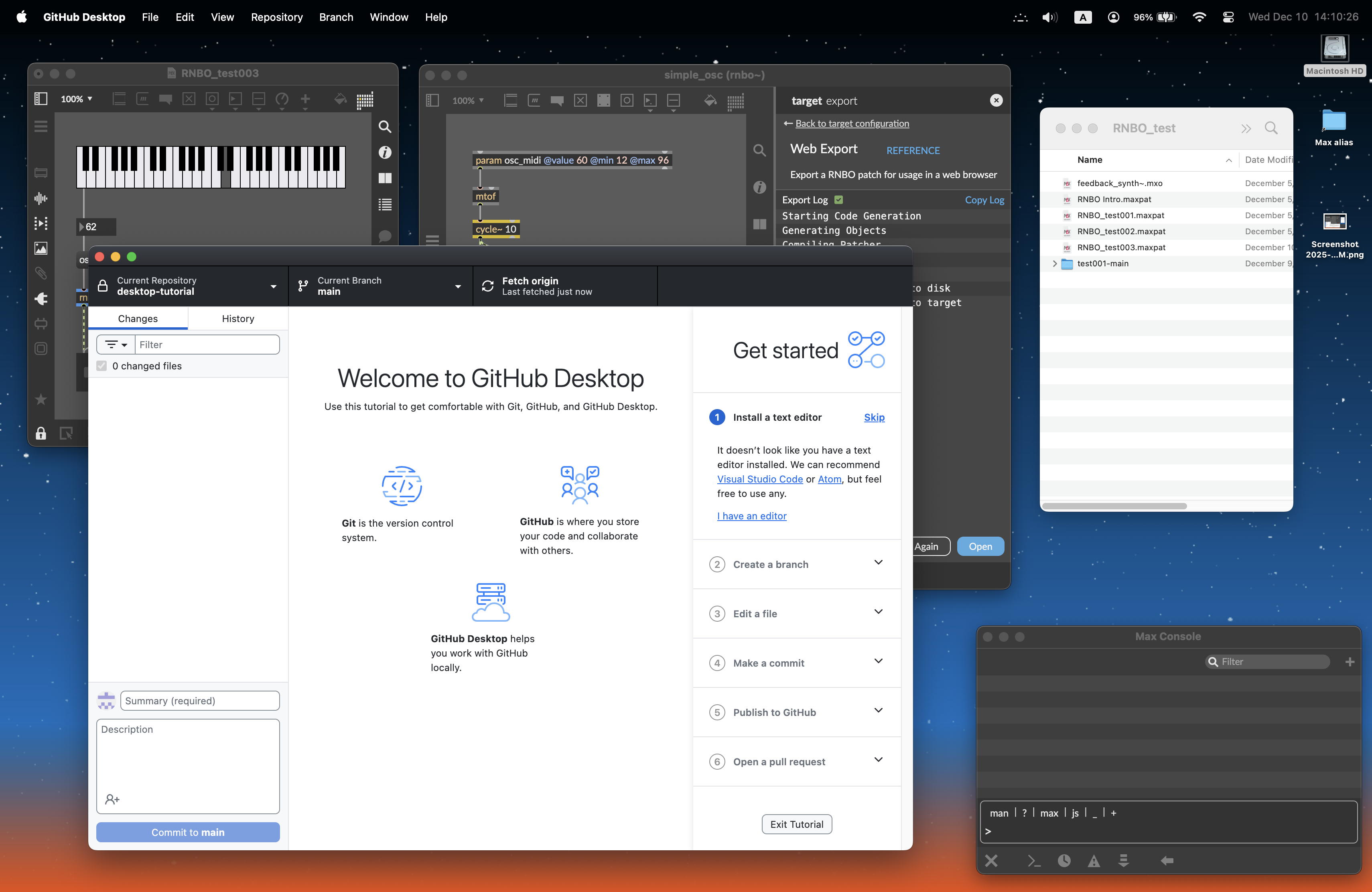The width and height of the screenshot is (1372, 892).
Task: Click the Exit Tutorial button
Action: pyautogui.click(x=797, y=824)
